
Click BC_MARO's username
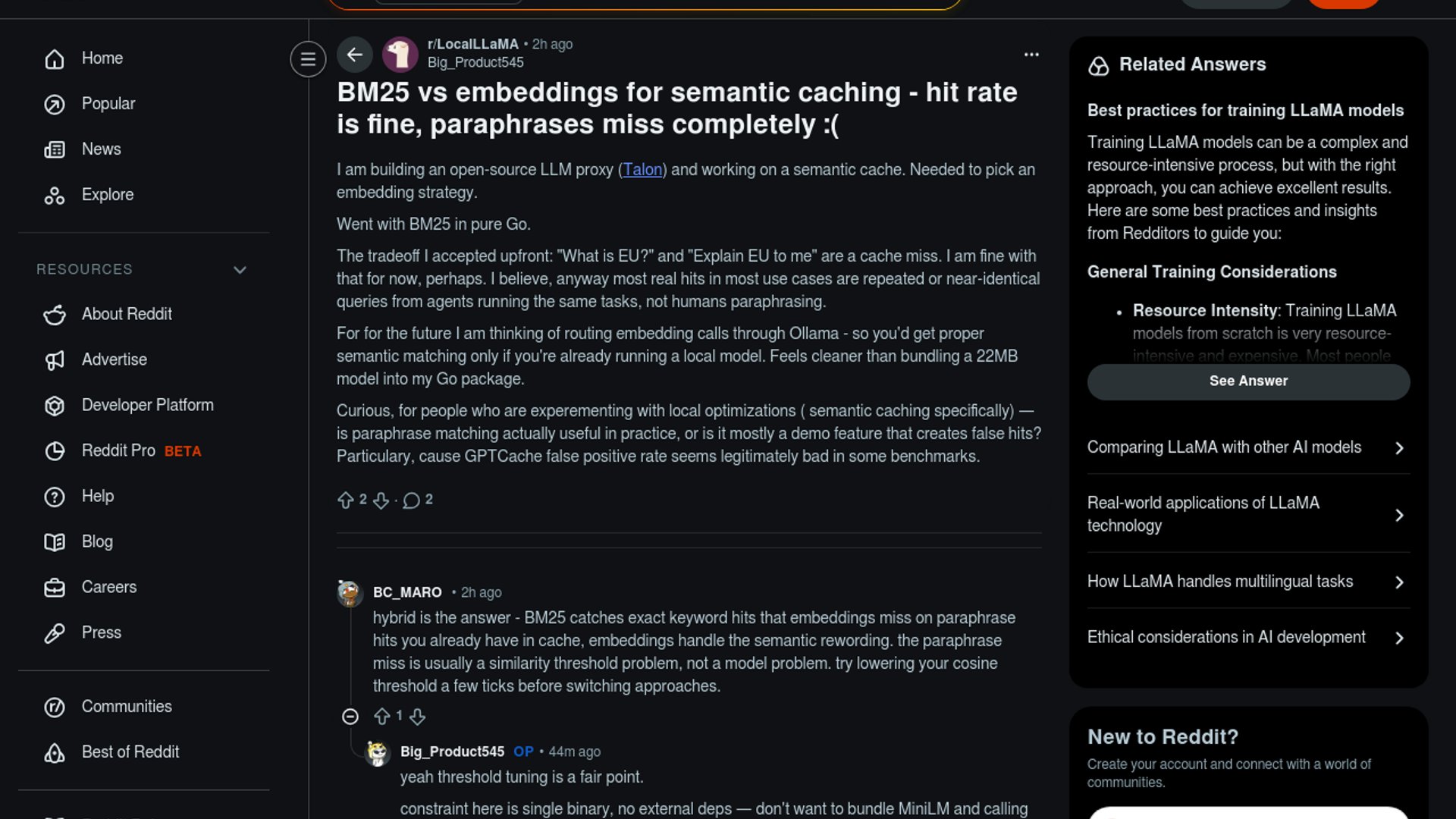[407, 592]
